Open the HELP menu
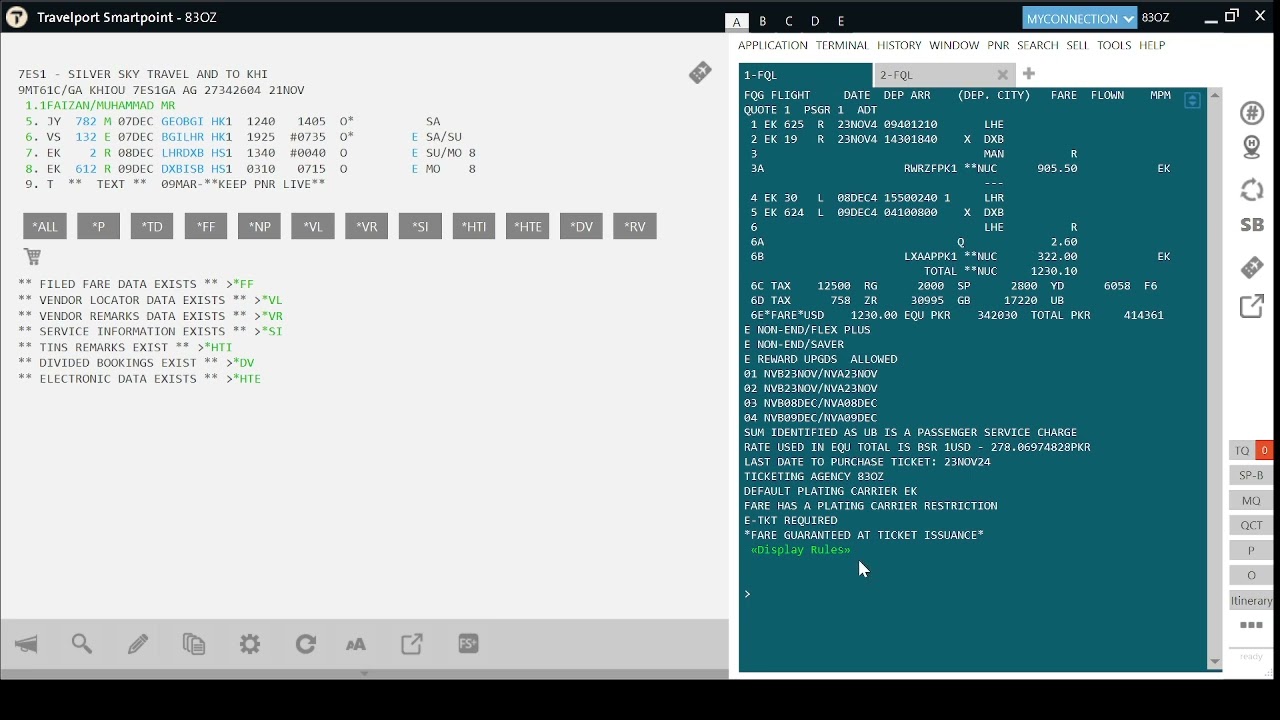This screenshot has width=1280, height=720. click(1152, 45)
